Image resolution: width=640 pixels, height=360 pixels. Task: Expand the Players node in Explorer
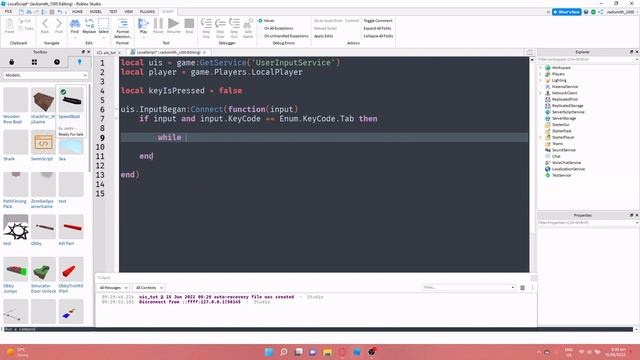[541, 74]
